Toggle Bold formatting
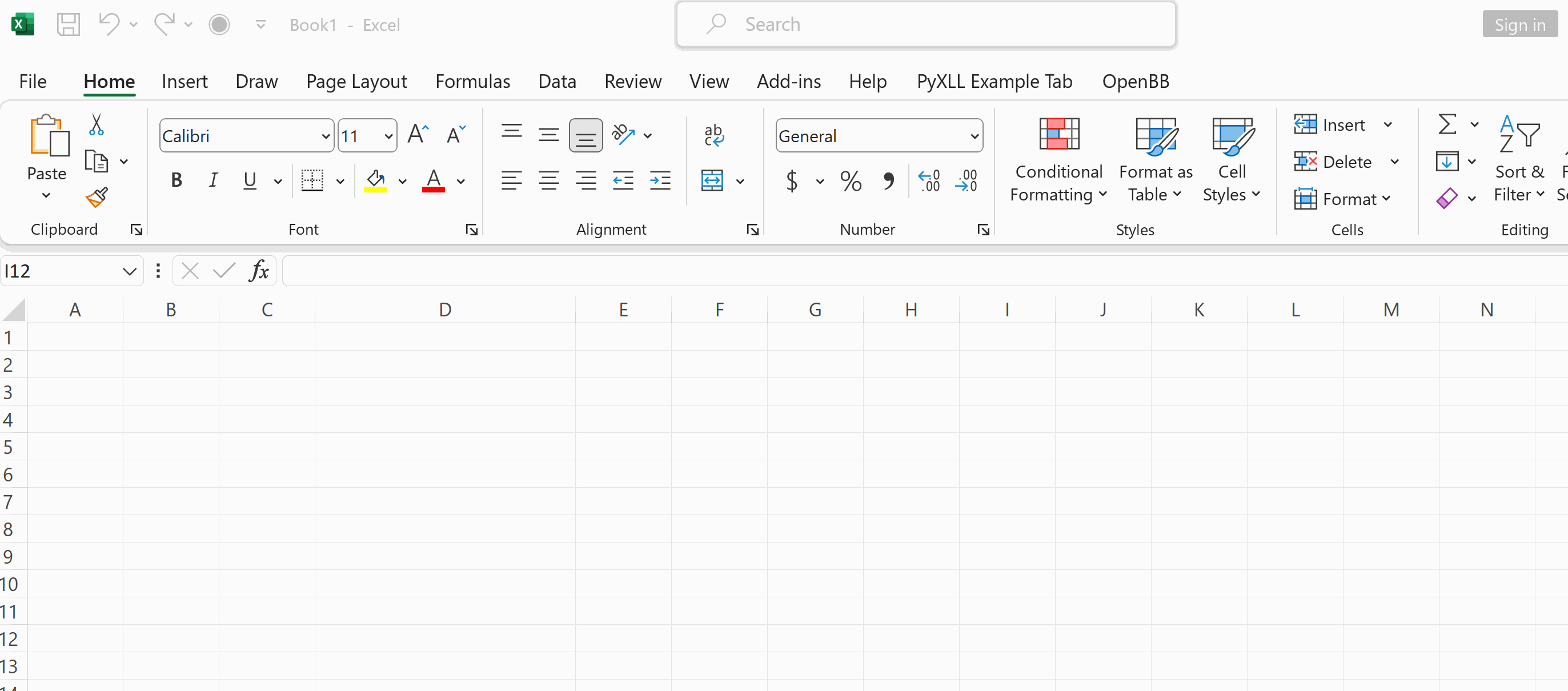Viewport: 1568px width, 691px height. pyautogui.click(x=177, y=180)
